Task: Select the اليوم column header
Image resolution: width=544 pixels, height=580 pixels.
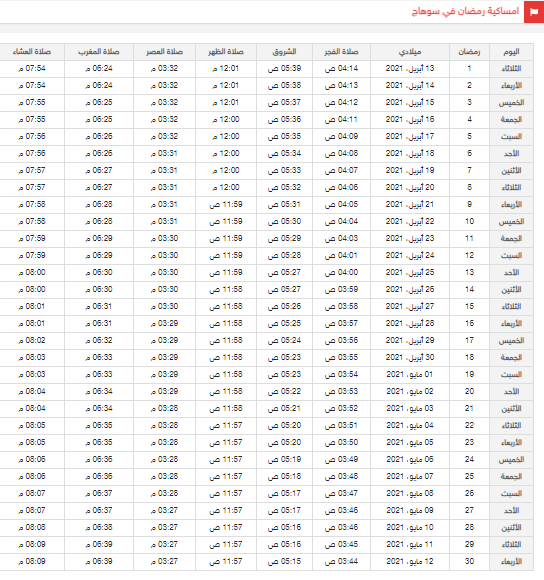Action: point(511,52)
